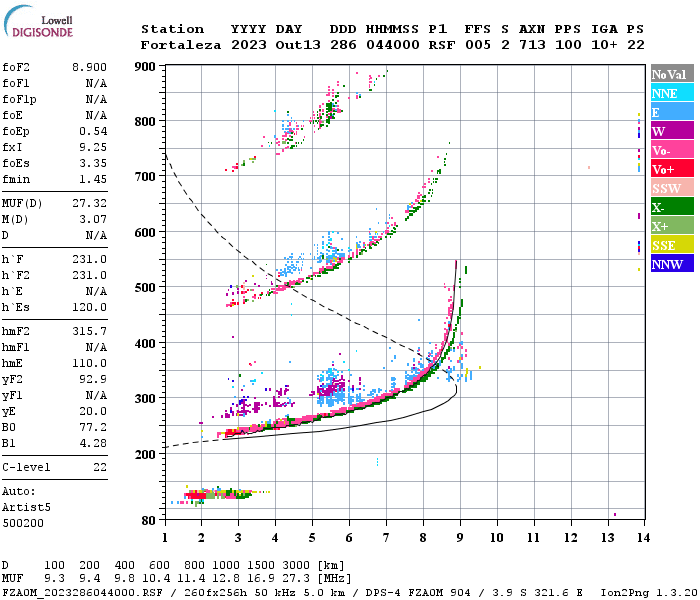Click the Es-layer echo trace near 120 km
The height and width of the screenshot is (600, 700).
point(219,494)
